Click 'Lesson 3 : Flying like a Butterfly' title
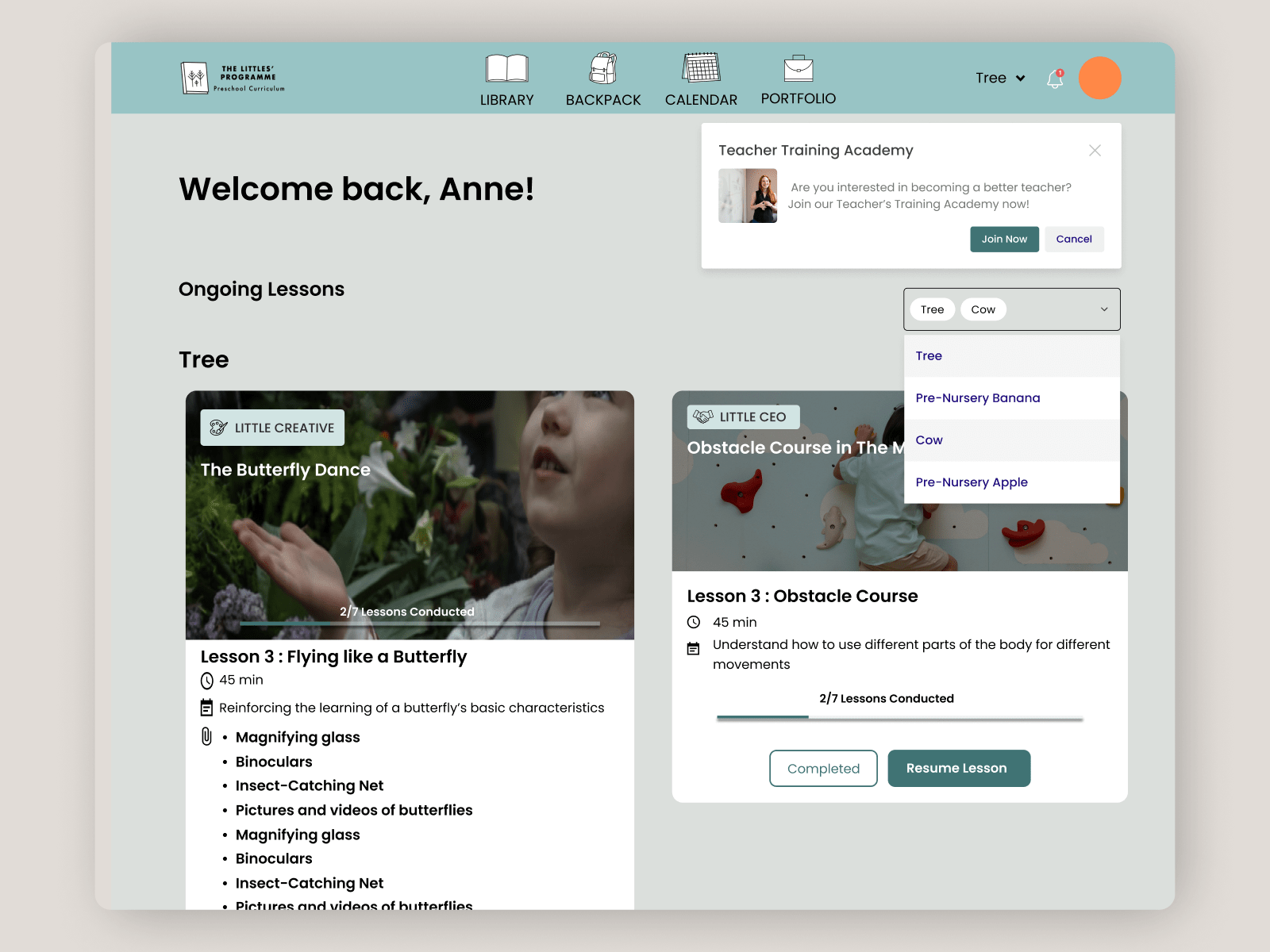Viewport: 1270px width, 952px height. point(333,657)
